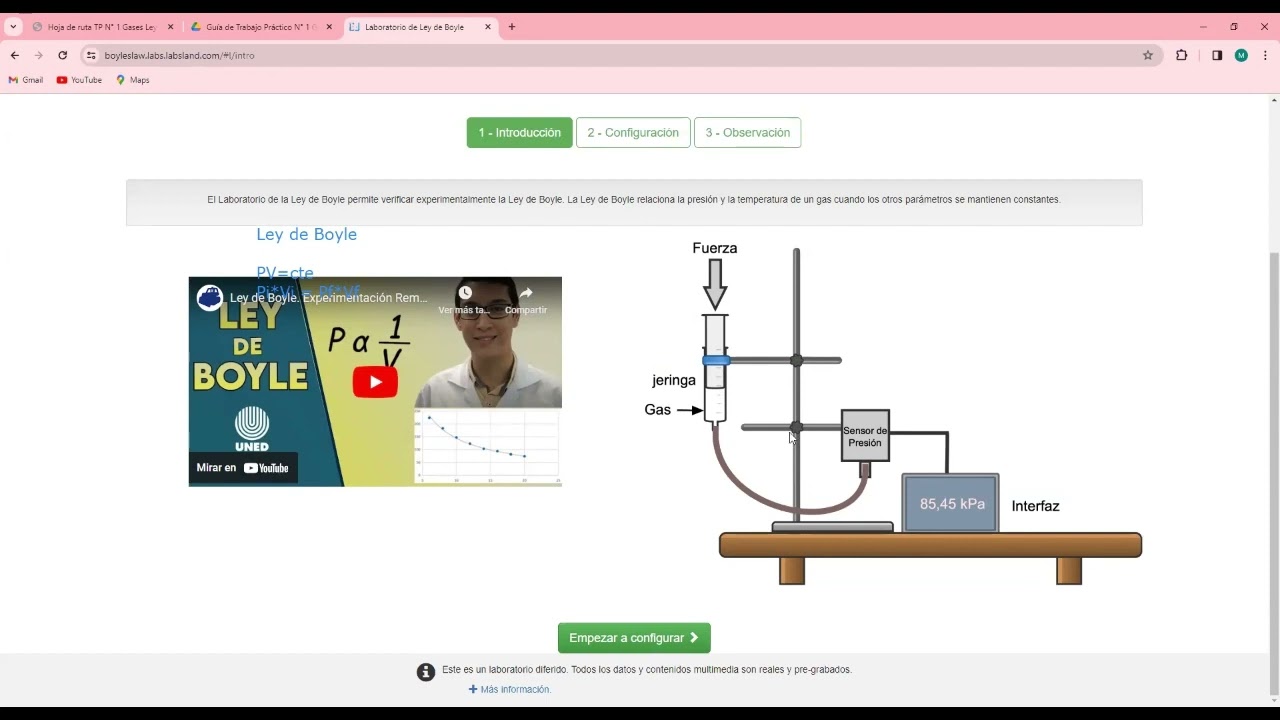Switch to Guía de Trabajo Práctico tab
Screen dimensions: 1280x720
260,27
